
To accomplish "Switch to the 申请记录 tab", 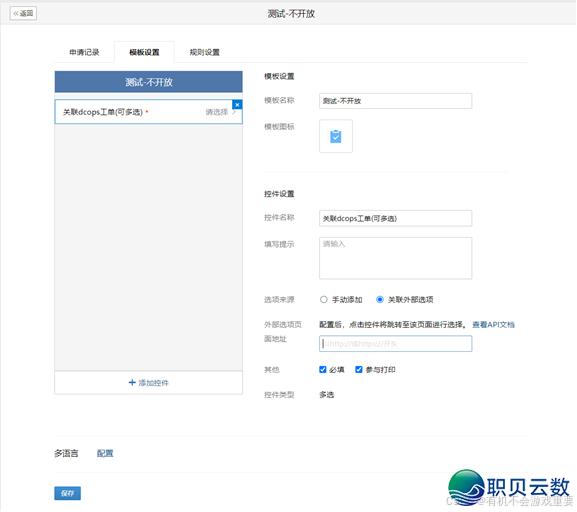I will coord(84,52).
